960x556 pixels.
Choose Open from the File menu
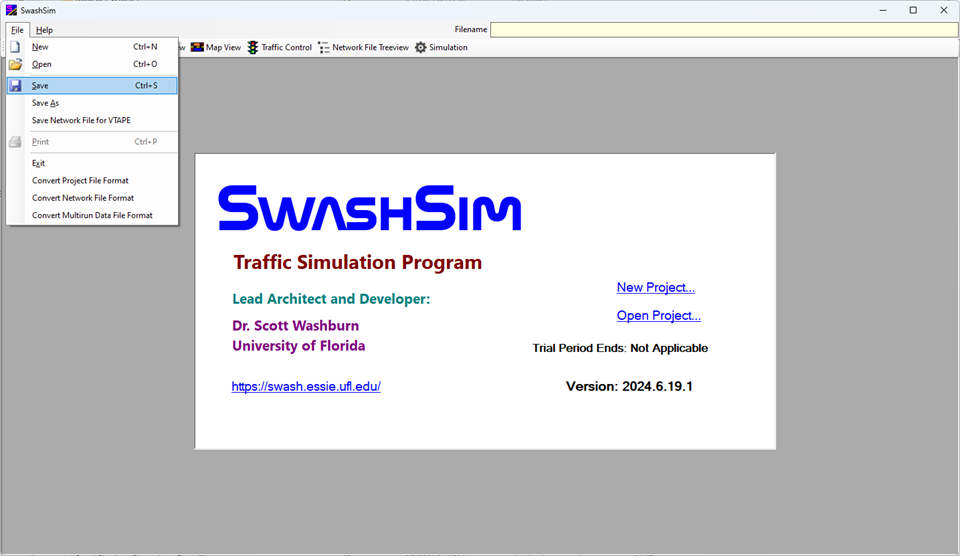[92, 64]
